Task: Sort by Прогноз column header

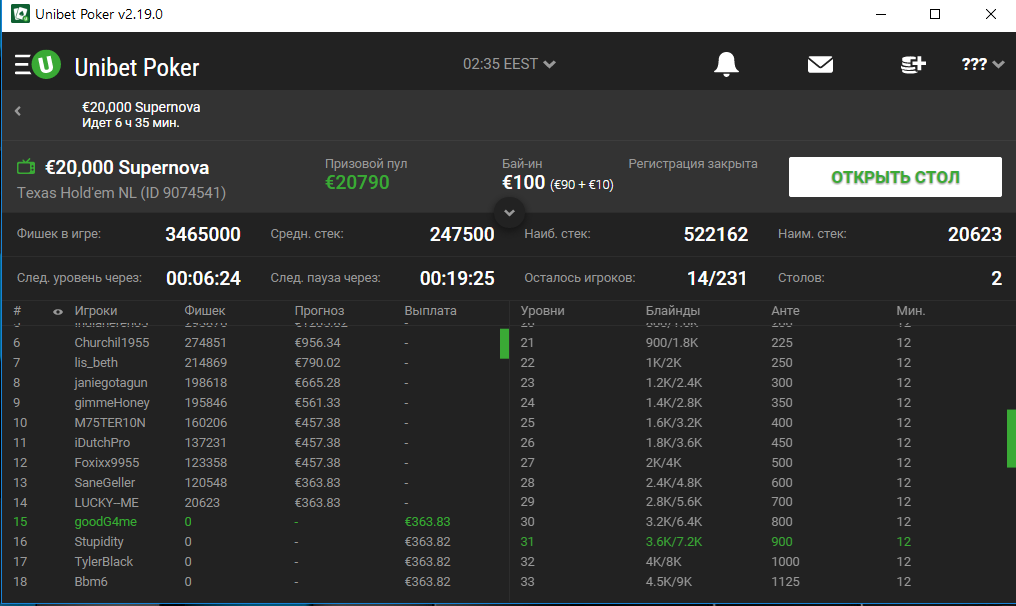Action: (x=319, y=311)
